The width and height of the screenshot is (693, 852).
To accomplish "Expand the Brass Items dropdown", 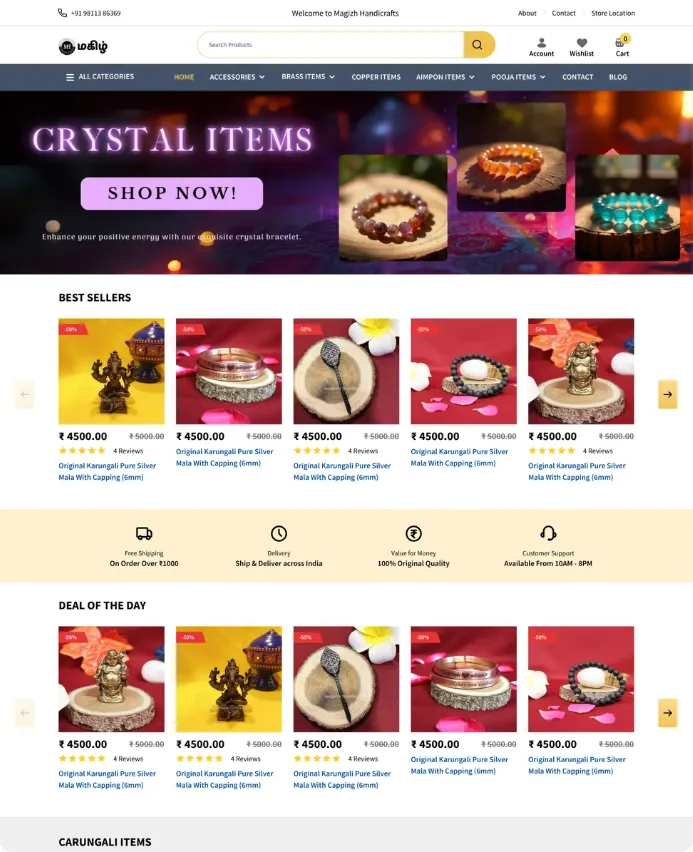I will (308, 77).
